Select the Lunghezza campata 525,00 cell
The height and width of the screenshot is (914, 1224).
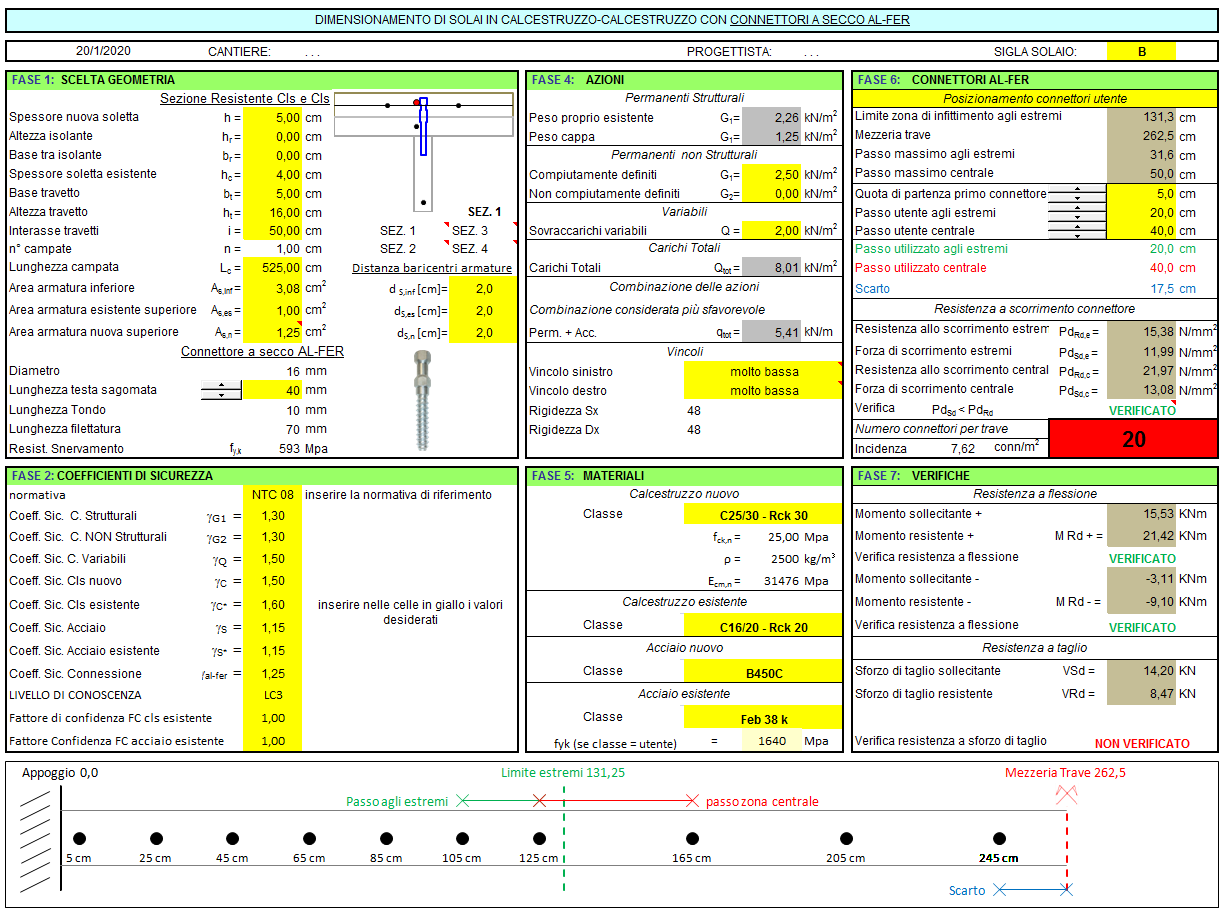[272, 267]
